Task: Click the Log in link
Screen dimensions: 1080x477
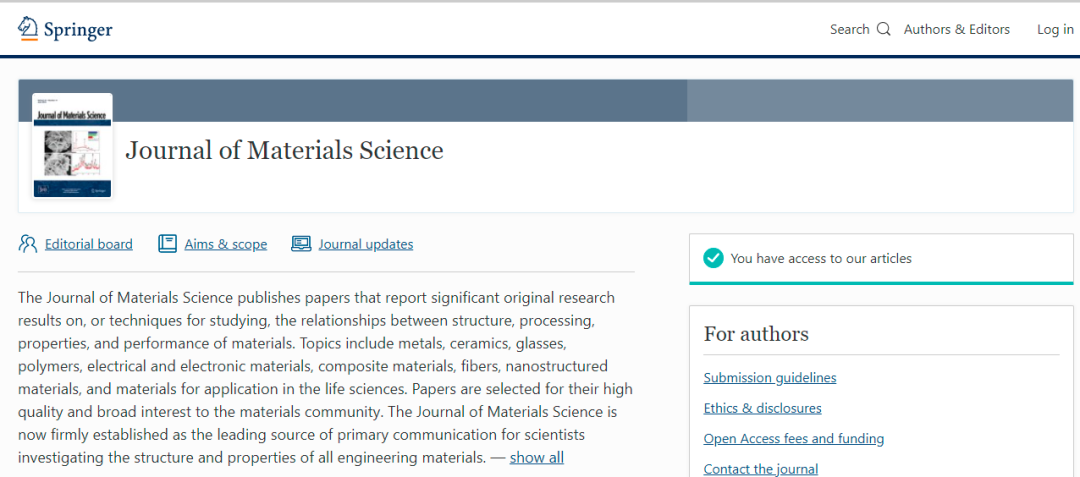Action: pyautogui.click(x=1055, y=29)
